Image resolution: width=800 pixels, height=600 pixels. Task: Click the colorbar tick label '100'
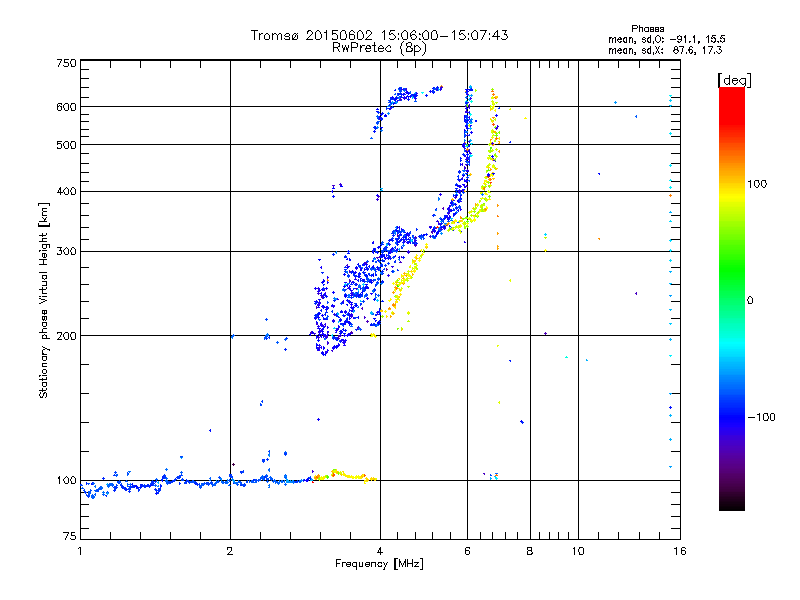757,184
